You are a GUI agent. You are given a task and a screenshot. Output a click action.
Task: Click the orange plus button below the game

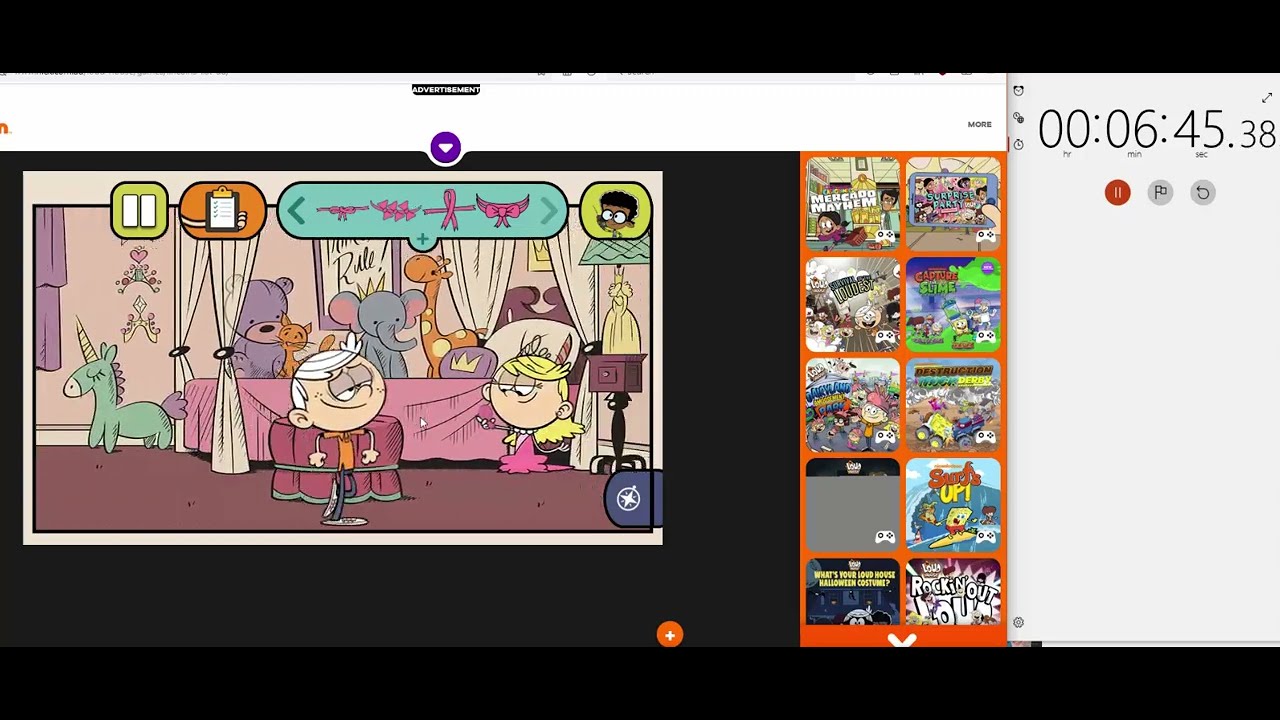click(x=669, y=635)
